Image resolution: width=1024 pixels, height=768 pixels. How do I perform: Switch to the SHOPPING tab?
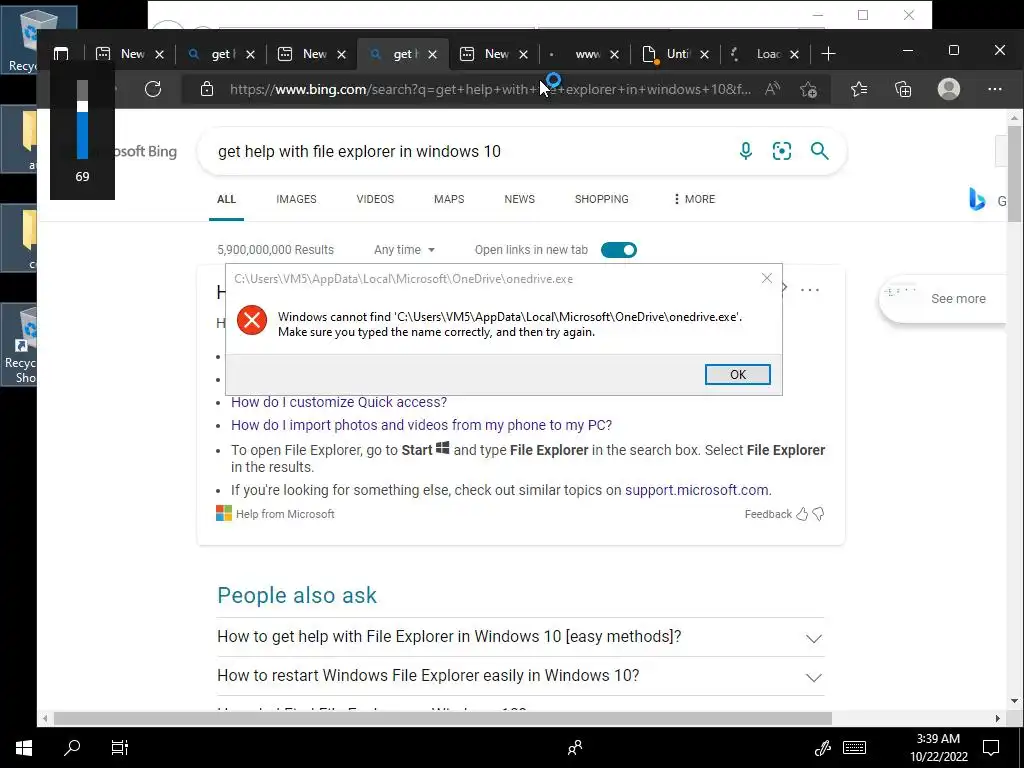tap(601, 199)
